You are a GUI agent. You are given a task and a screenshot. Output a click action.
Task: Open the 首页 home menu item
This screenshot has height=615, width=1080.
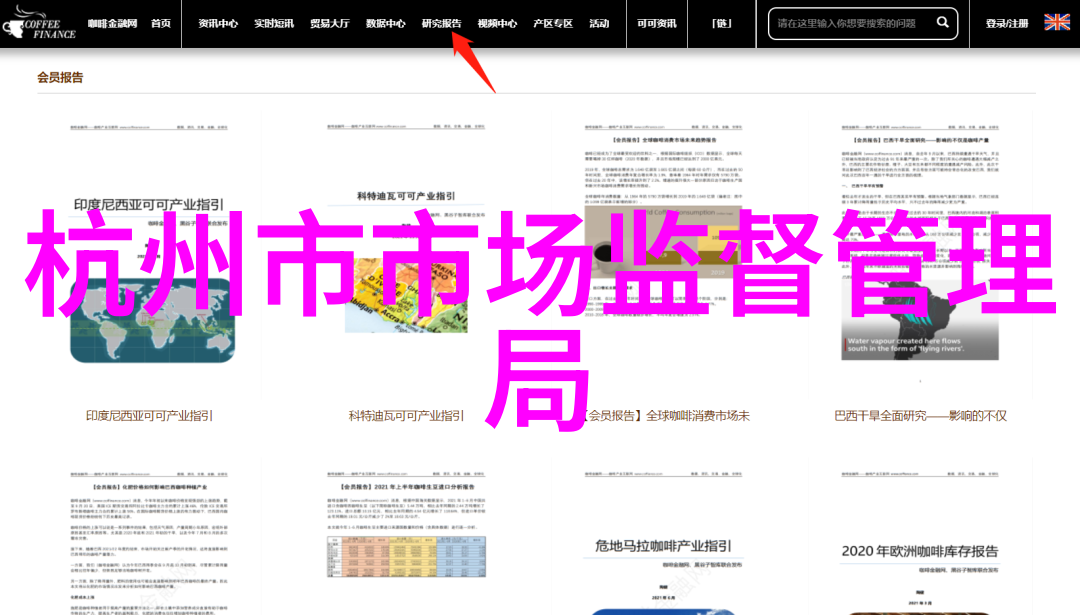(160, 24)
